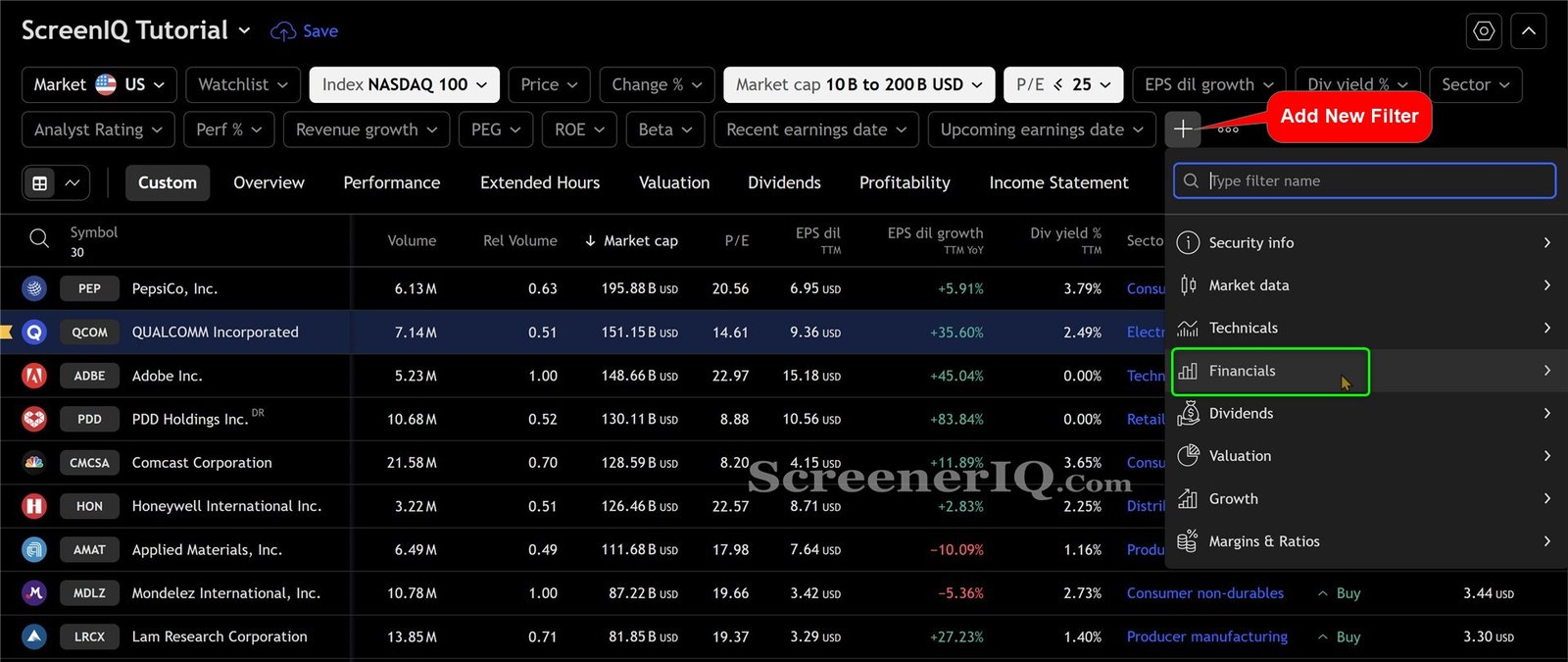The image size is (1568, 662).
Task: Open the Financials filter category
Action: 1366,371
